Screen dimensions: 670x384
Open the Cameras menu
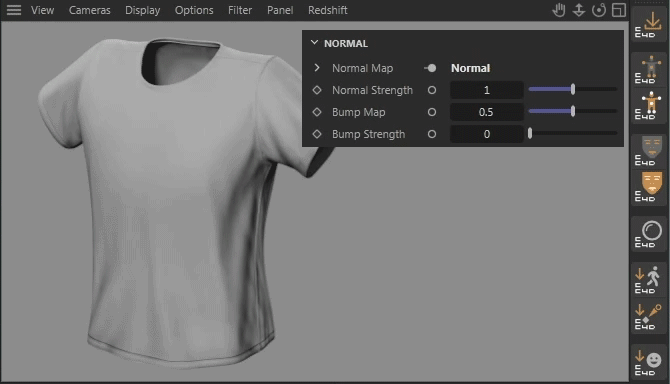[89, 10]
